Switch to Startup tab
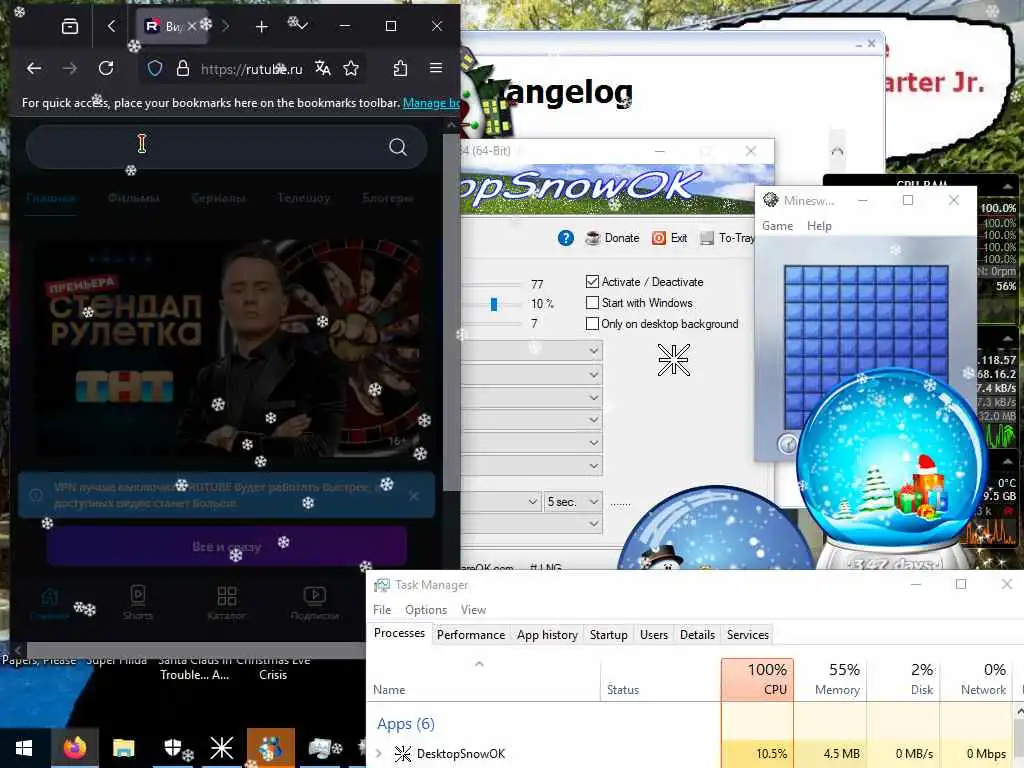The height and width of the screenshot is (768, 1024). point(609,635)
